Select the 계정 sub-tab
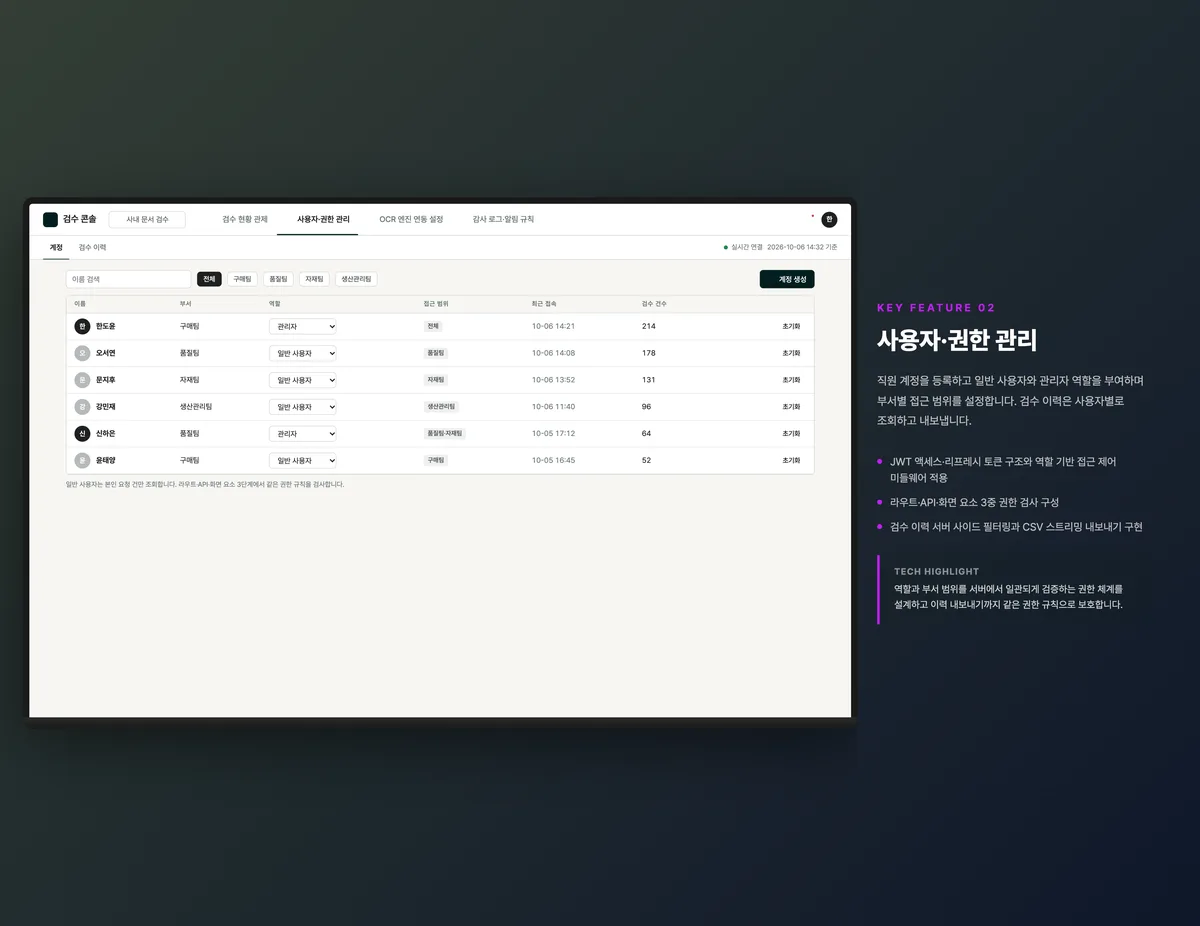This screenshot has width=1200, height=926. [57, 247]
